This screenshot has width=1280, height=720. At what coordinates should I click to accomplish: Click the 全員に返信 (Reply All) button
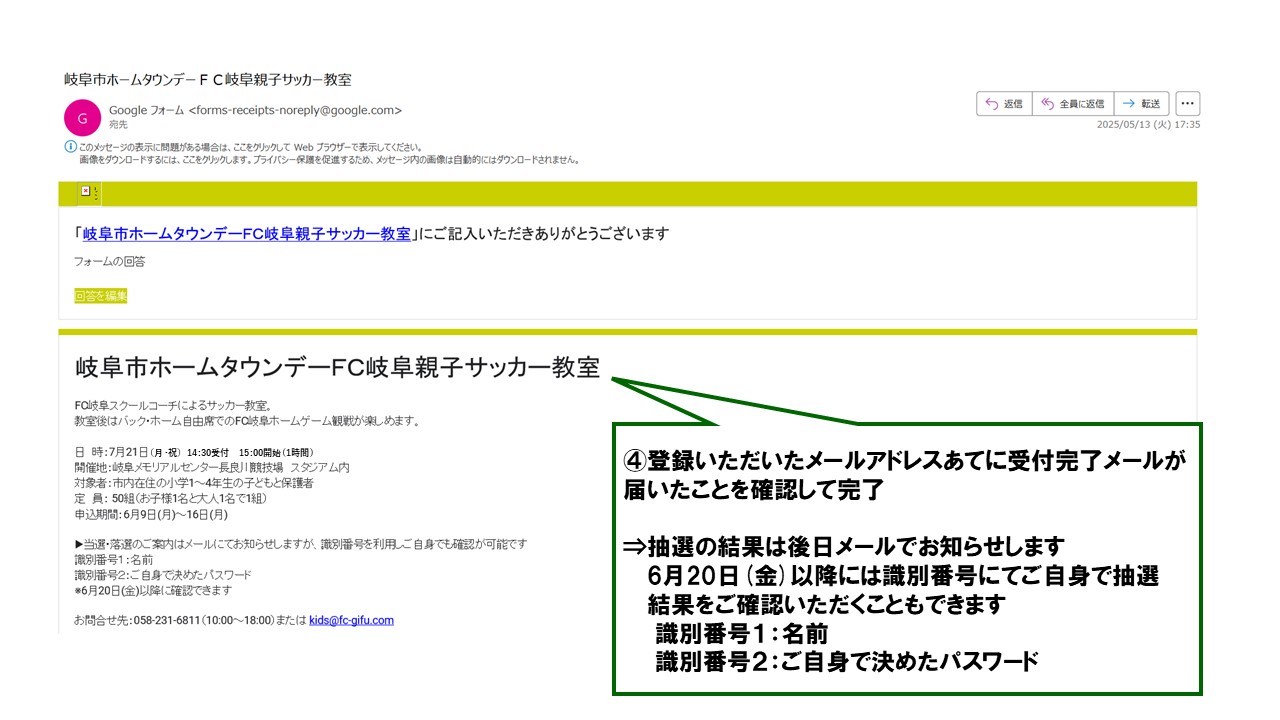point(1072,104)
